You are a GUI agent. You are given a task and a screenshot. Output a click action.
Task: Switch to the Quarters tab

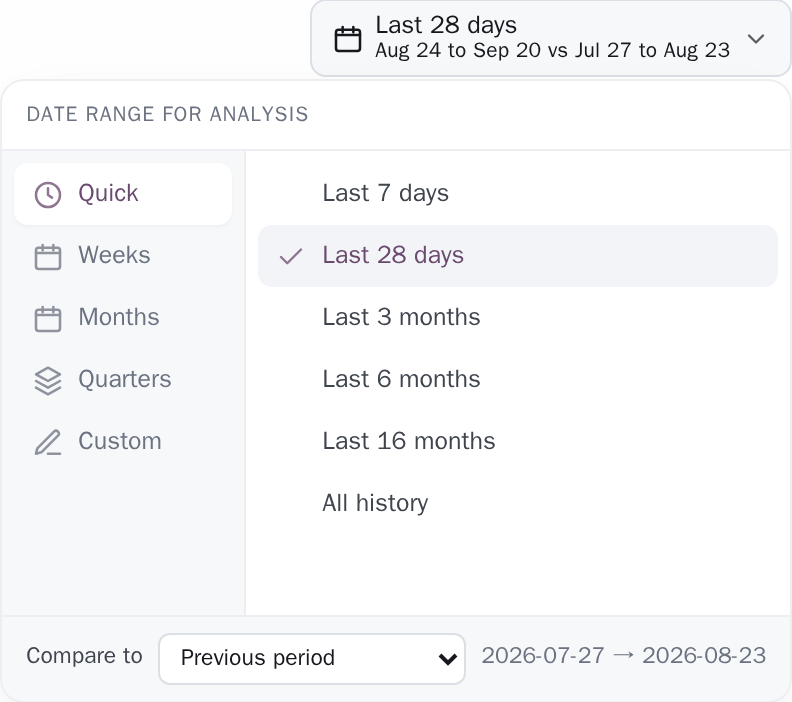[x=123, y=380]
